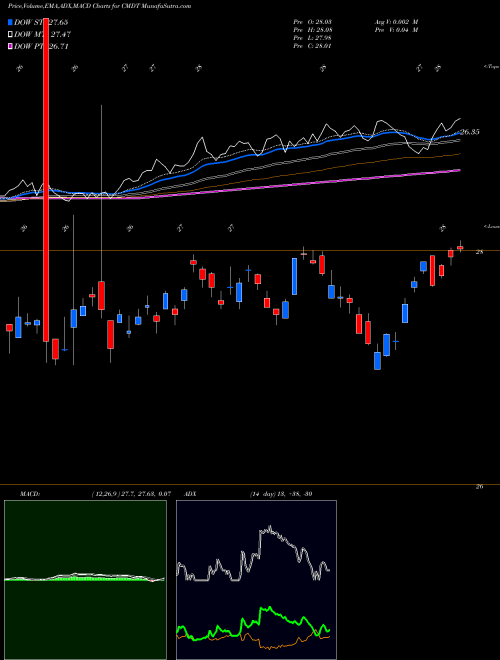Click the 26 price axis label
The width and height of the screenshot is (500, 660).
click(479, 487)
